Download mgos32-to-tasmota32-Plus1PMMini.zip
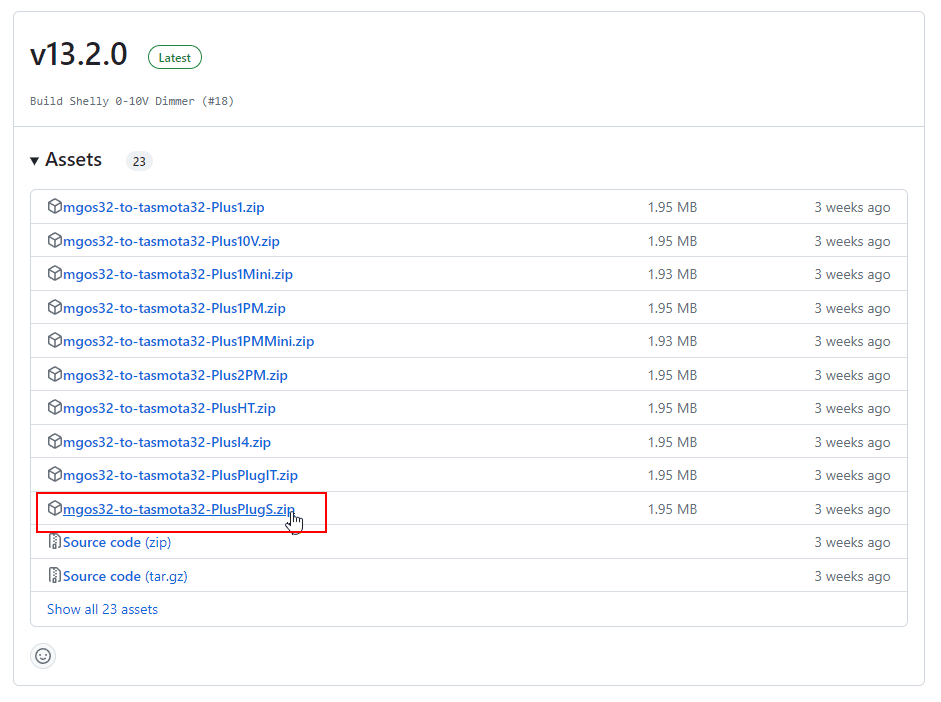 (188, 341)
